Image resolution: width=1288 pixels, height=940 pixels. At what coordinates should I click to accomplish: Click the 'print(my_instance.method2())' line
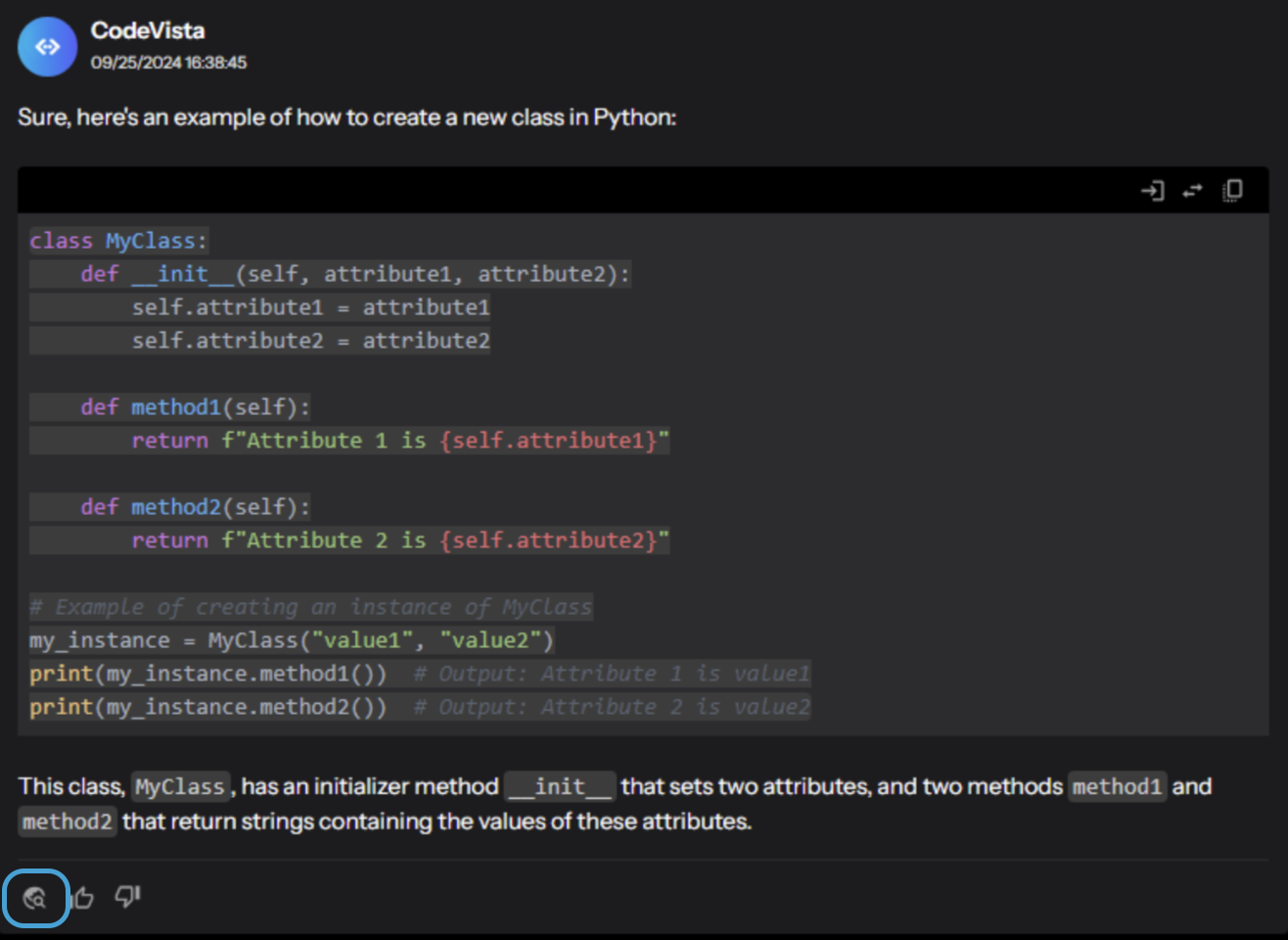click(420, 707)
